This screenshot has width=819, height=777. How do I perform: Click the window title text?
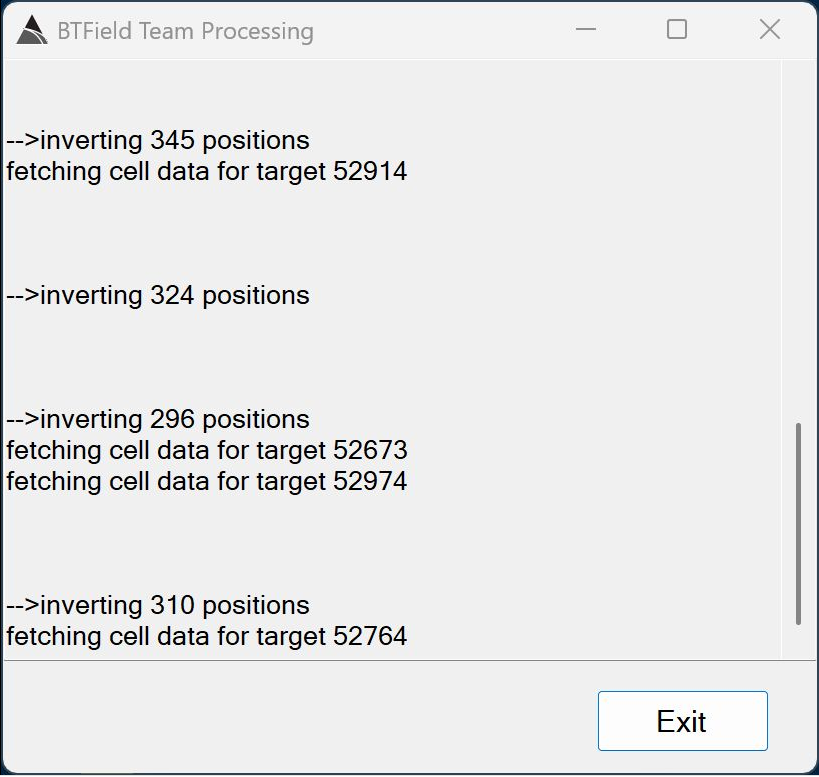tap(186, 31)
